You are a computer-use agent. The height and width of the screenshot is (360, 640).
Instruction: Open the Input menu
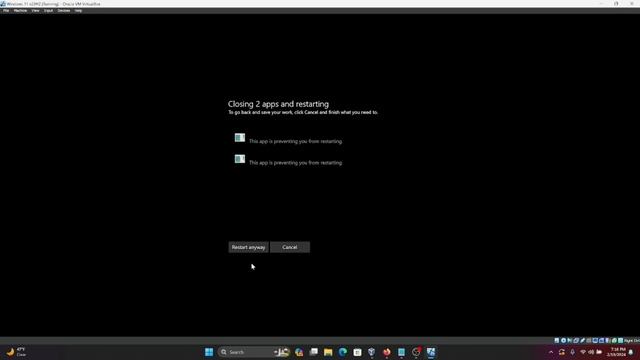point(48,11)
